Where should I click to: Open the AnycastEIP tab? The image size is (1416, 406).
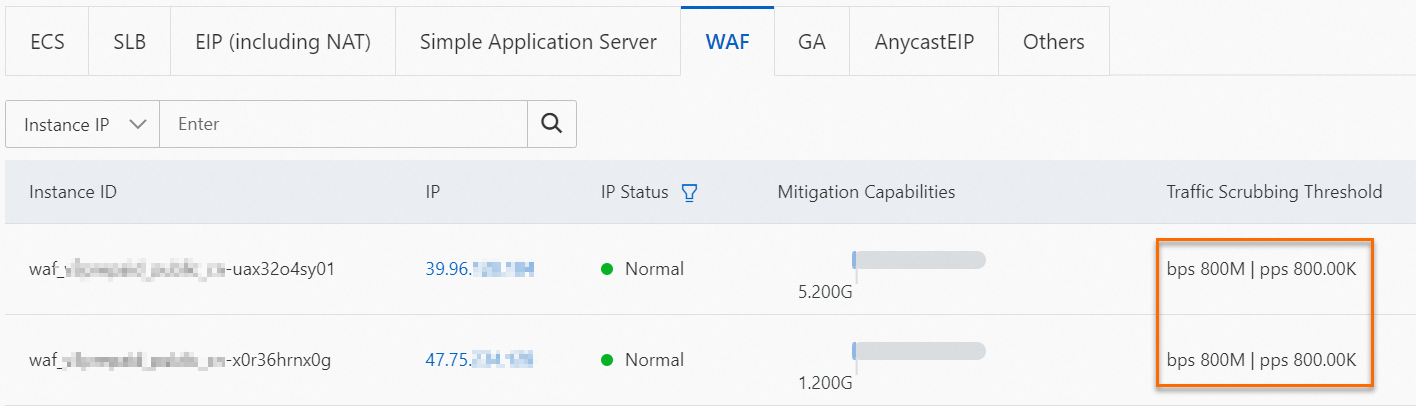point(924,42)
